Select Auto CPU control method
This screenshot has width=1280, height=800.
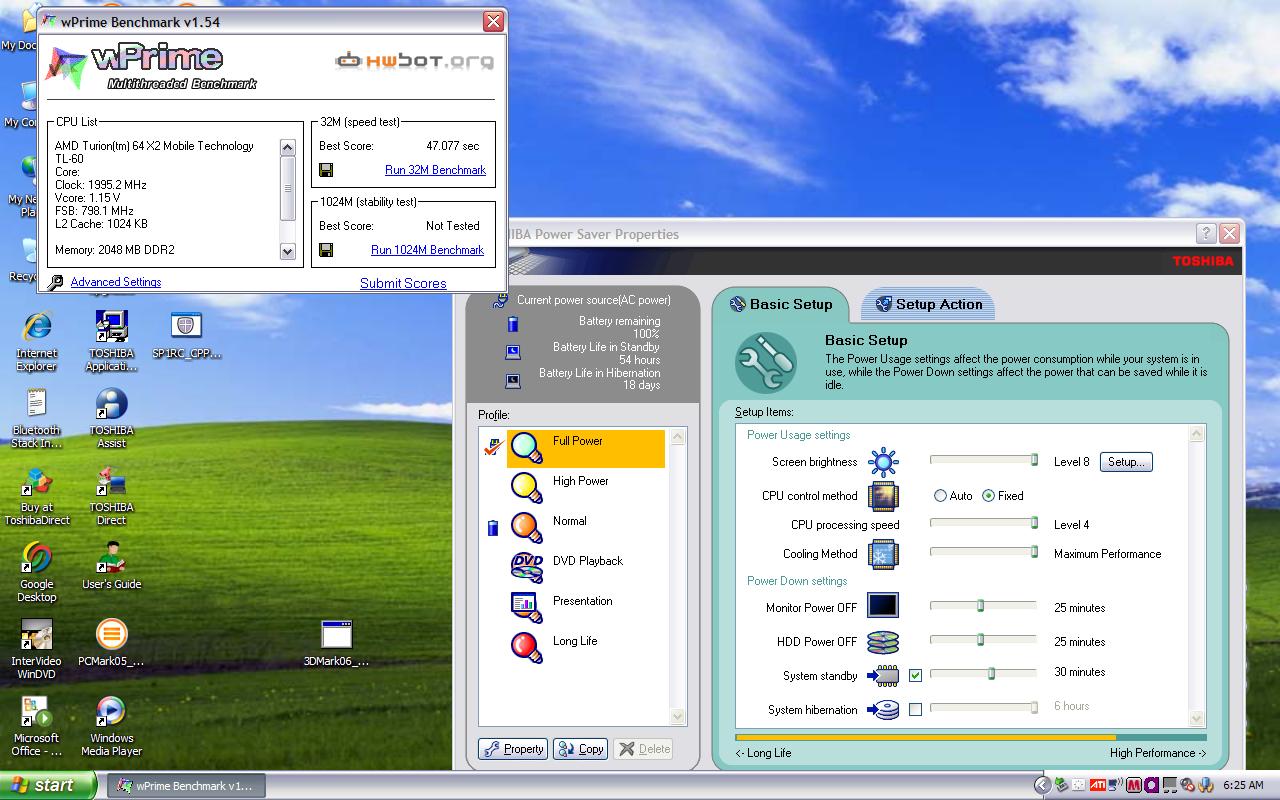[x=953, y=496]
